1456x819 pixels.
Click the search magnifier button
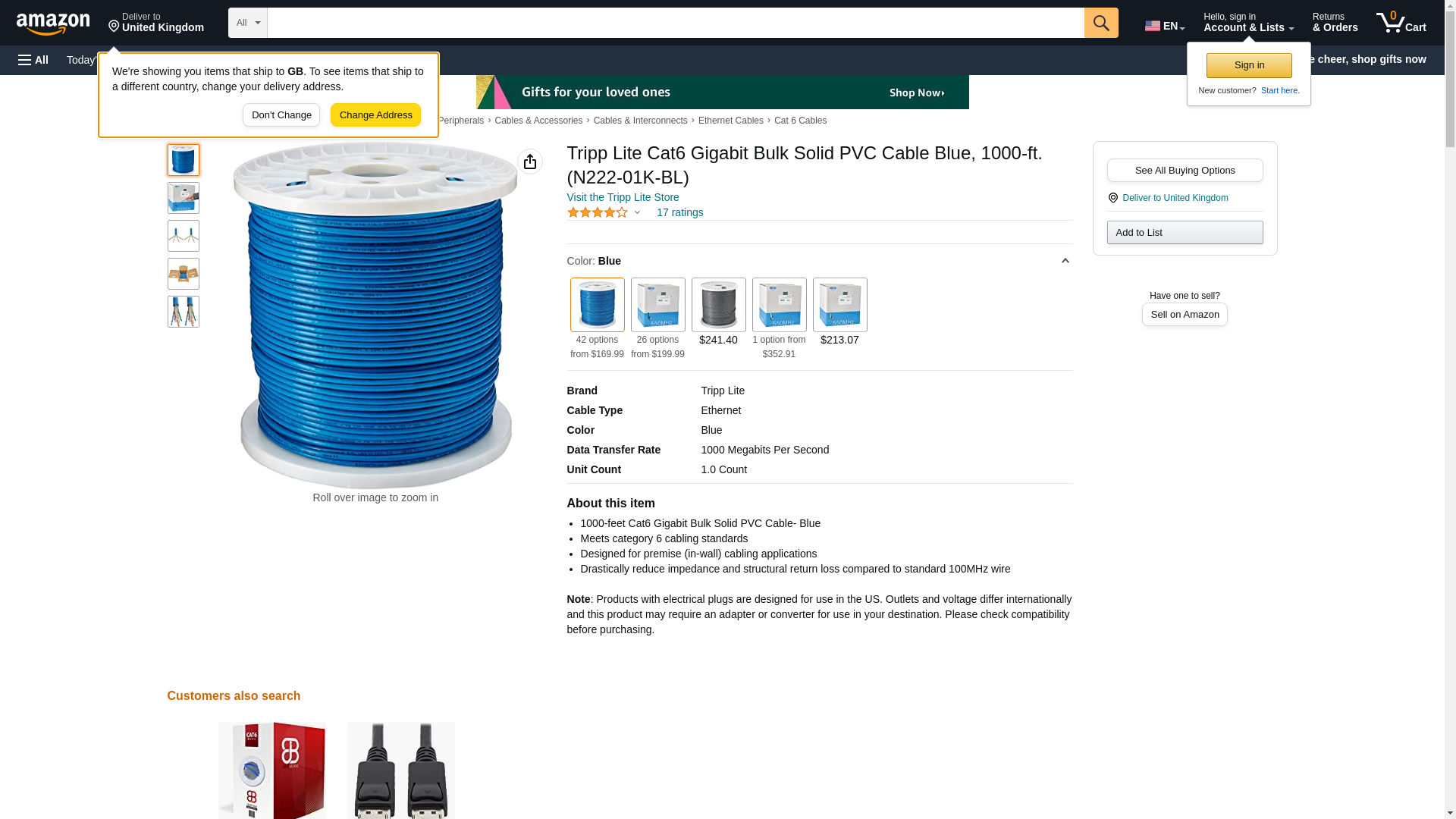[x=1101, y=23]
